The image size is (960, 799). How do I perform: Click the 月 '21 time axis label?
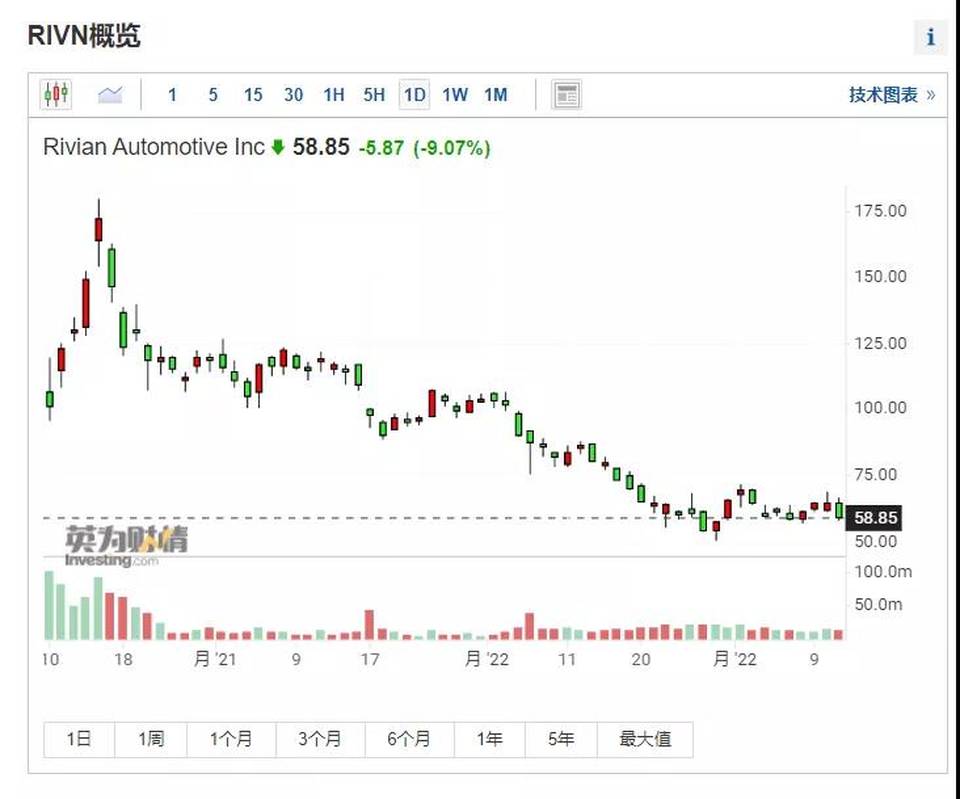click(215, 659)
